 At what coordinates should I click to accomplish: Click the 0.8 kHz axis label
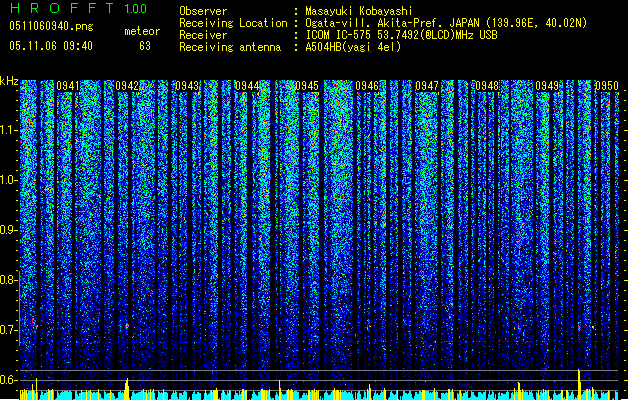[9, 280]
